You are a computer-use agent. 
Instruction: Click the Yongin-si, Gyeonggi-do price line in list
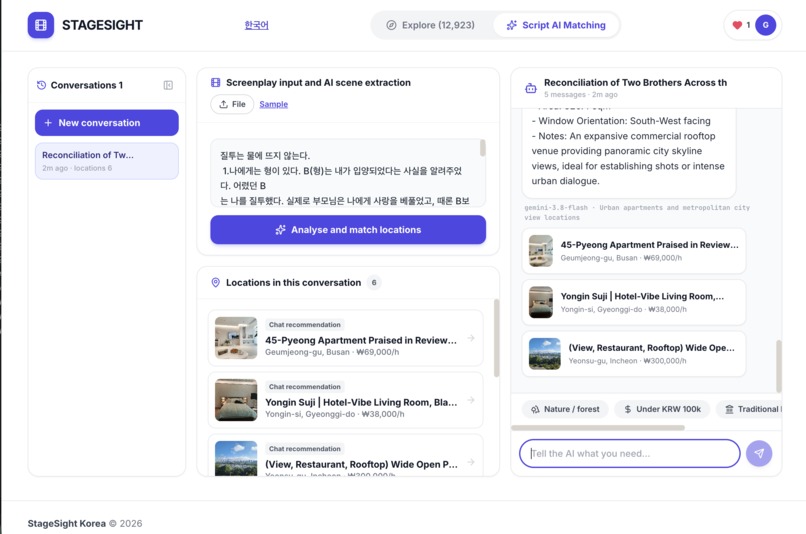click(x=335, y=414)
